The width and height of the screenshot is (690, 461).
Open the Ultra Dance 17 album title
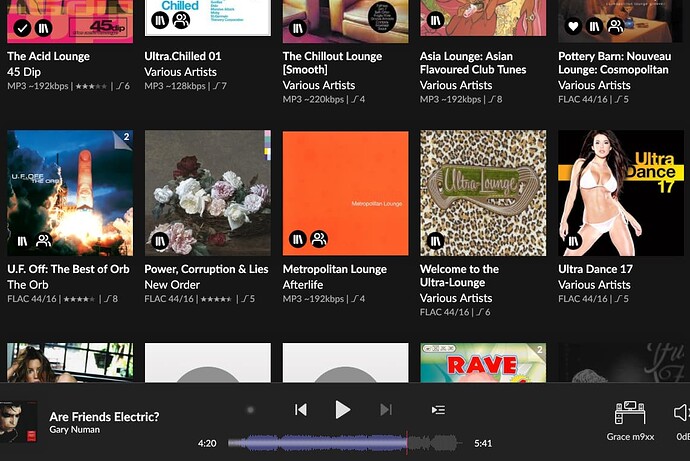point(595,269)
